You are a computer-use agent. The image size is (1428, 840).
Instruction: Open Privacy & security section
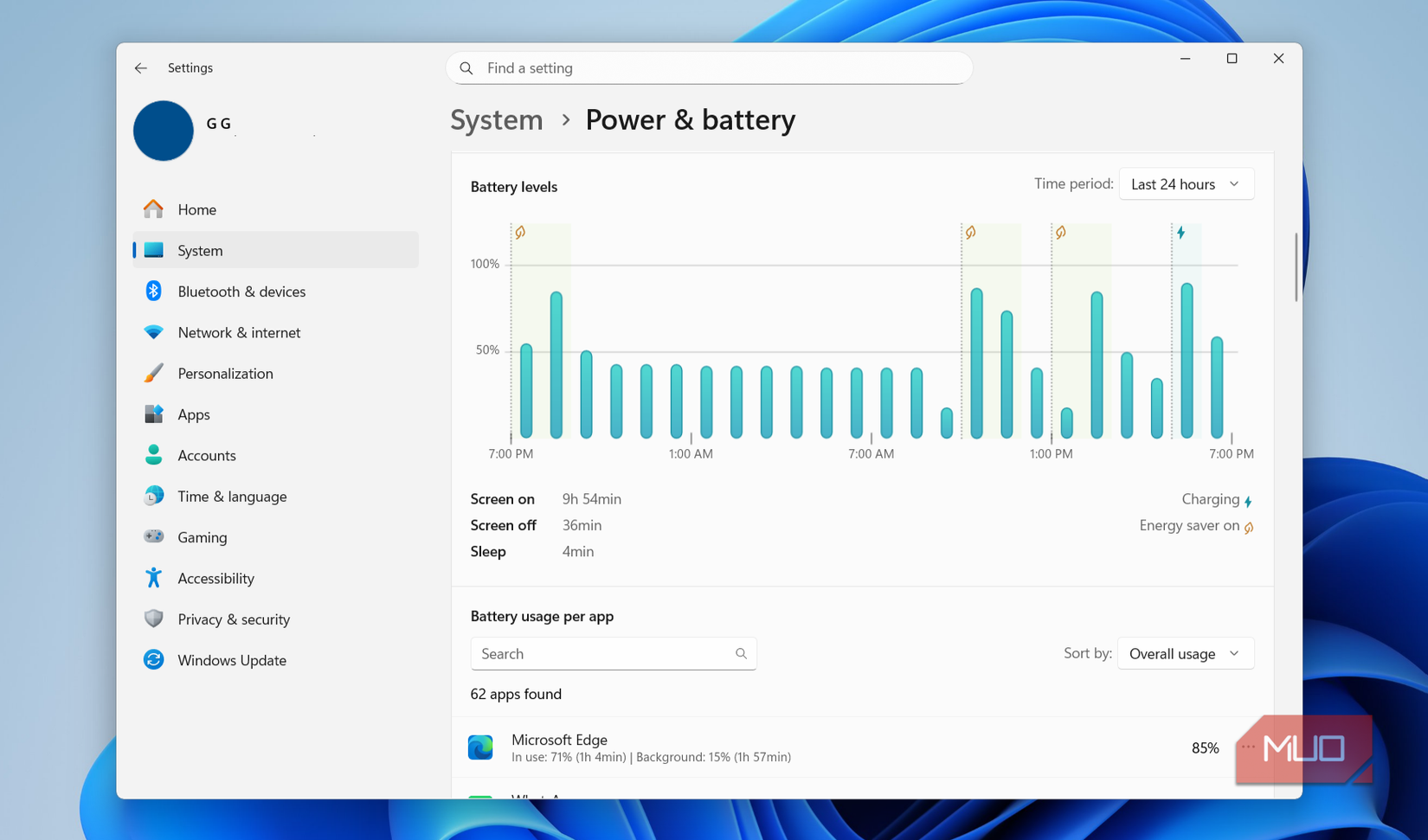275,619
